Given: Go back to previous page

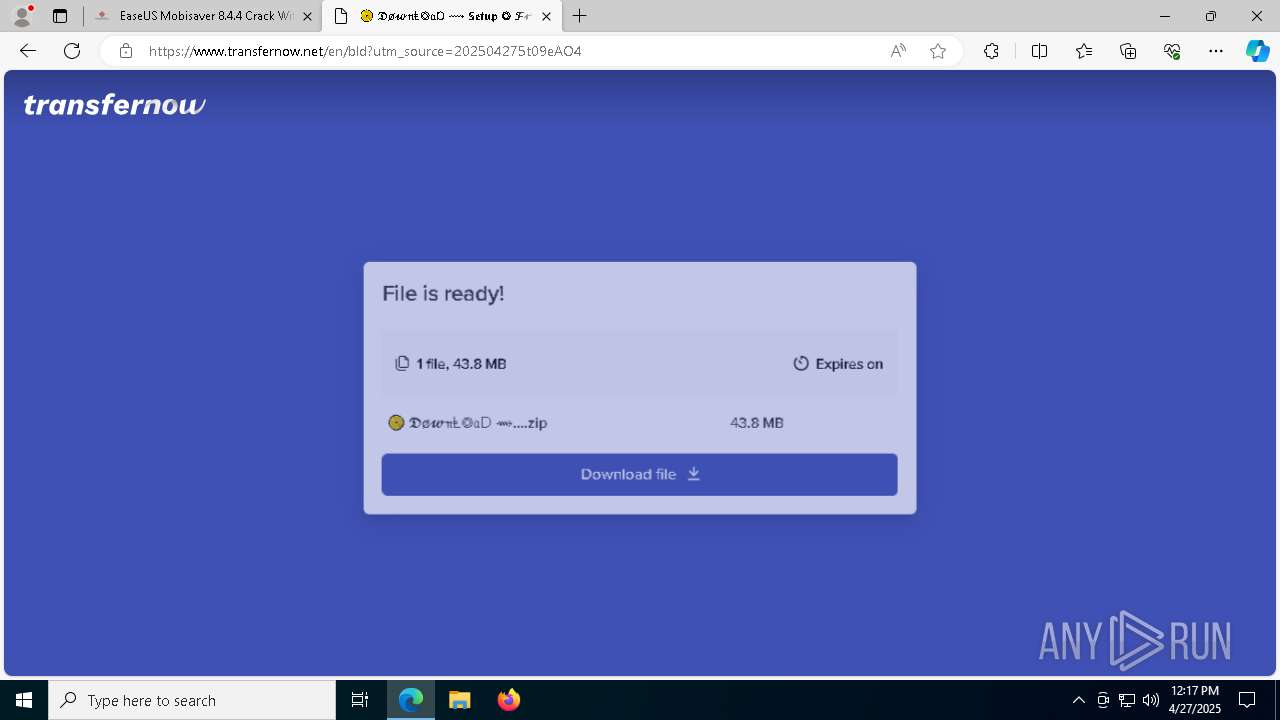Looking at the screenshot, I should [x=28, y=51].
